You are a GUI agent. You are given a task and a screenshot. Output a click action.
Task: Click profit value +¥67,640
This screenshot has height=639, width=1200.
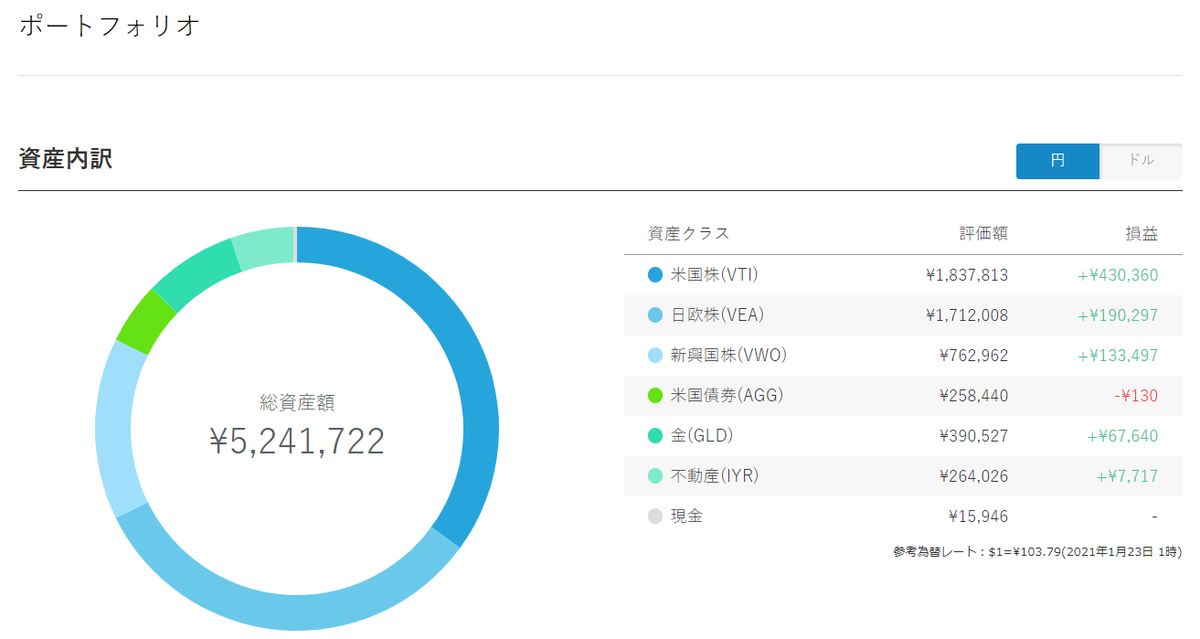pos(1121,436)
